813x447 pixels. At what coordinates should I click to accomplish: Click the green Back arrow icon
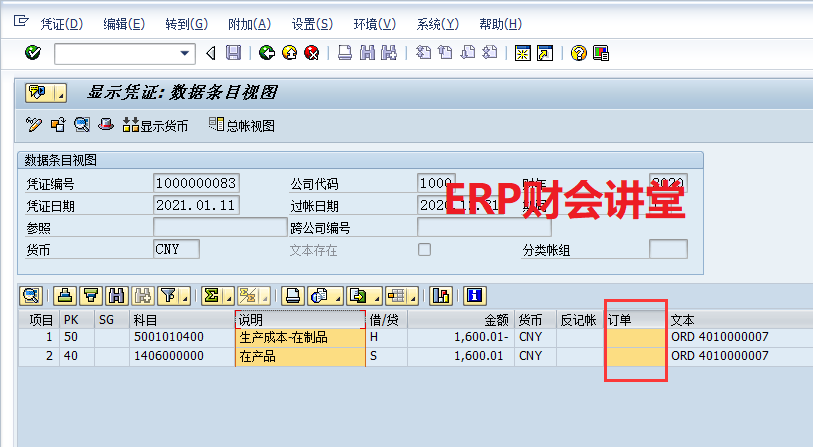(266, 53)
